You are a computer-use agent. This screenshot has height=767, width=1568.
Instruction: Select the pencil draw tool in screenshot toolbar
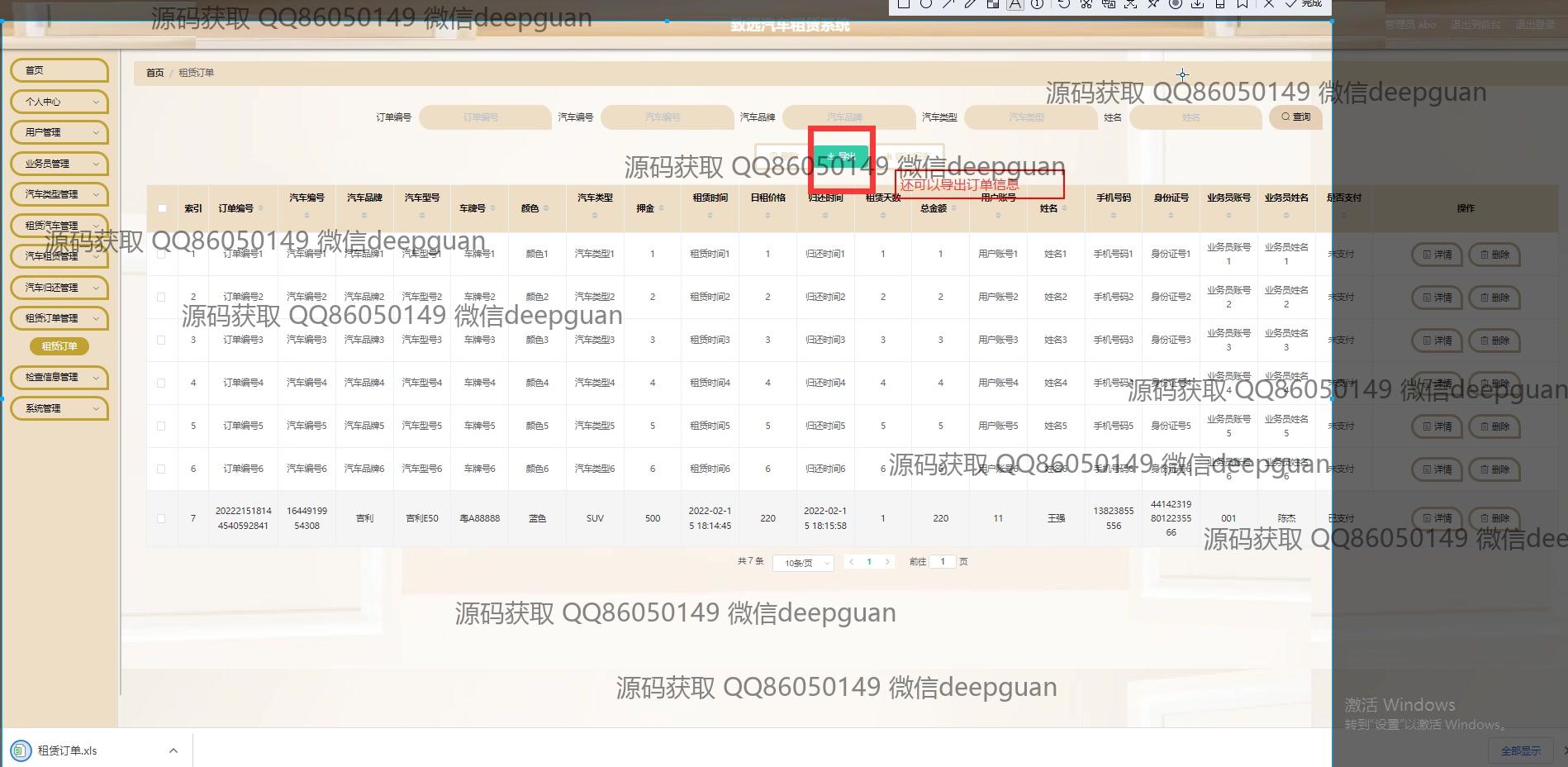click(971, 4)
